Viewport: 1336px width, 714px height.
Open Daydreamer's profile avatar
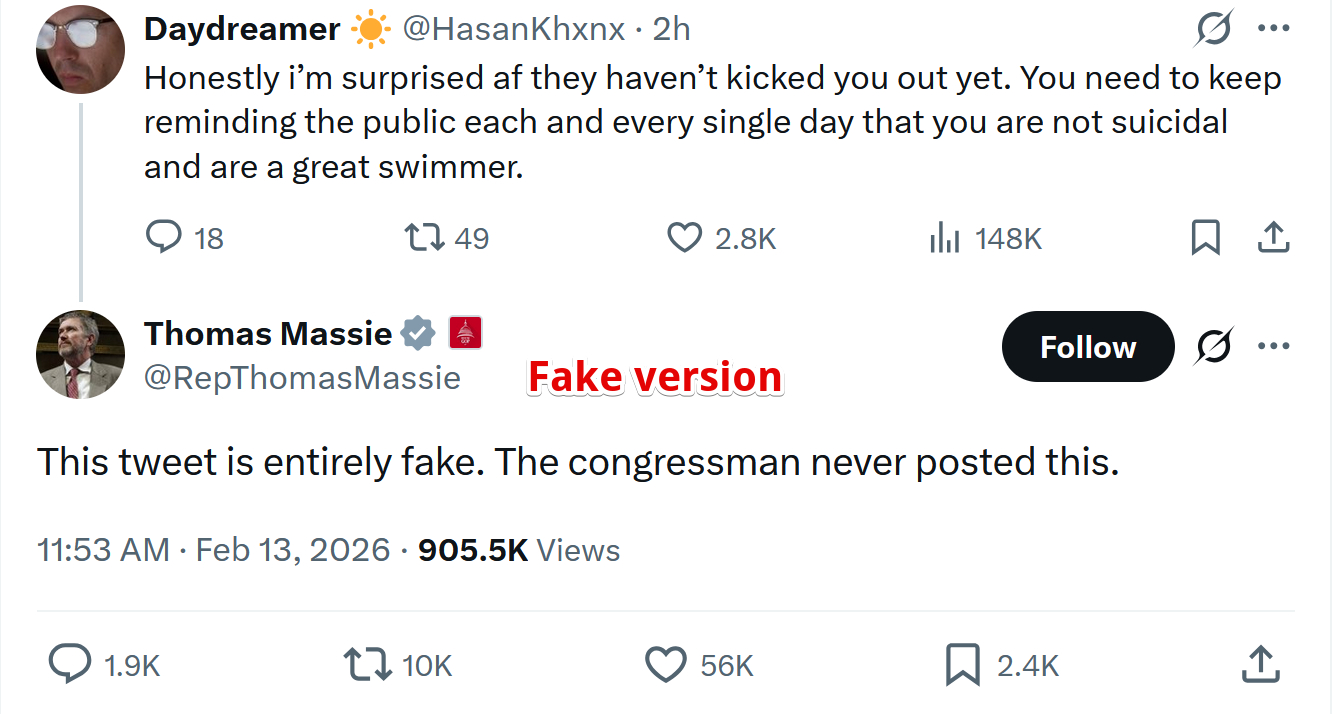pos(80,50)
